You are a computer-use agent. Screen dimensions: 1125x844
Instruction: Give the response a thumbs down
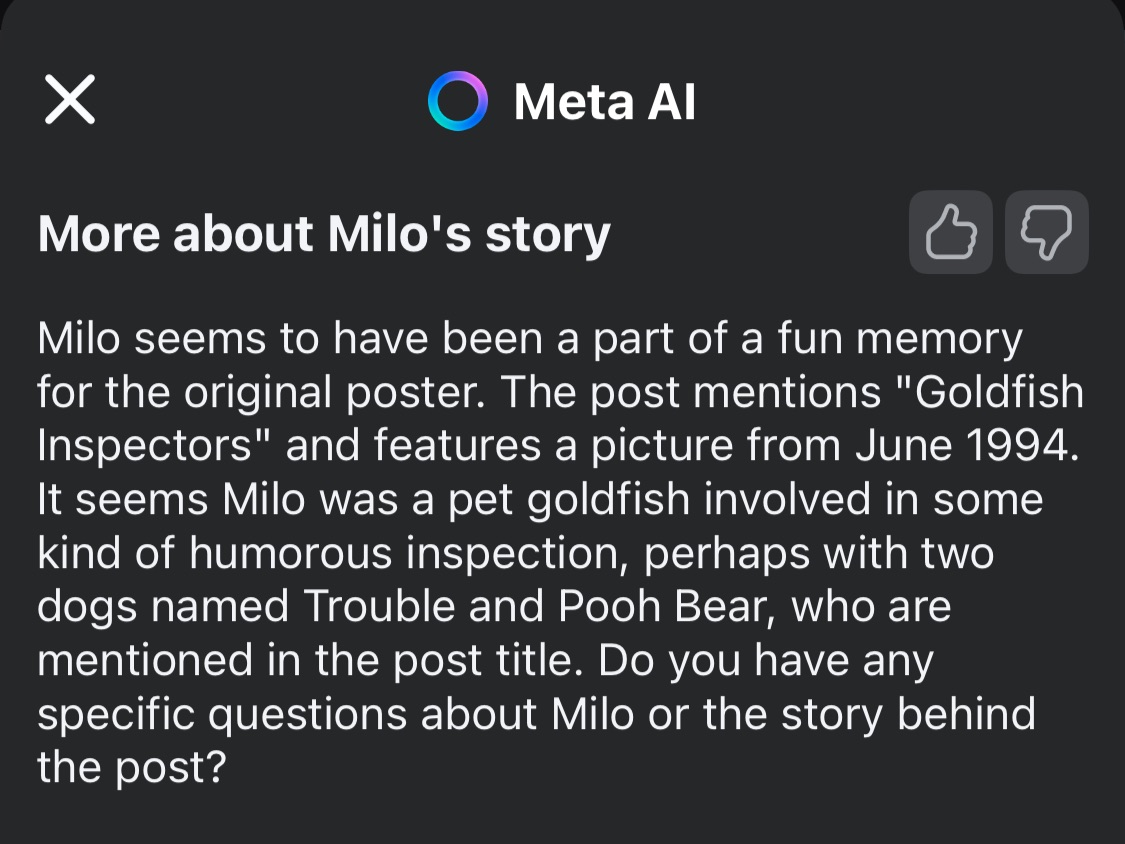[x=1046, y=233]
